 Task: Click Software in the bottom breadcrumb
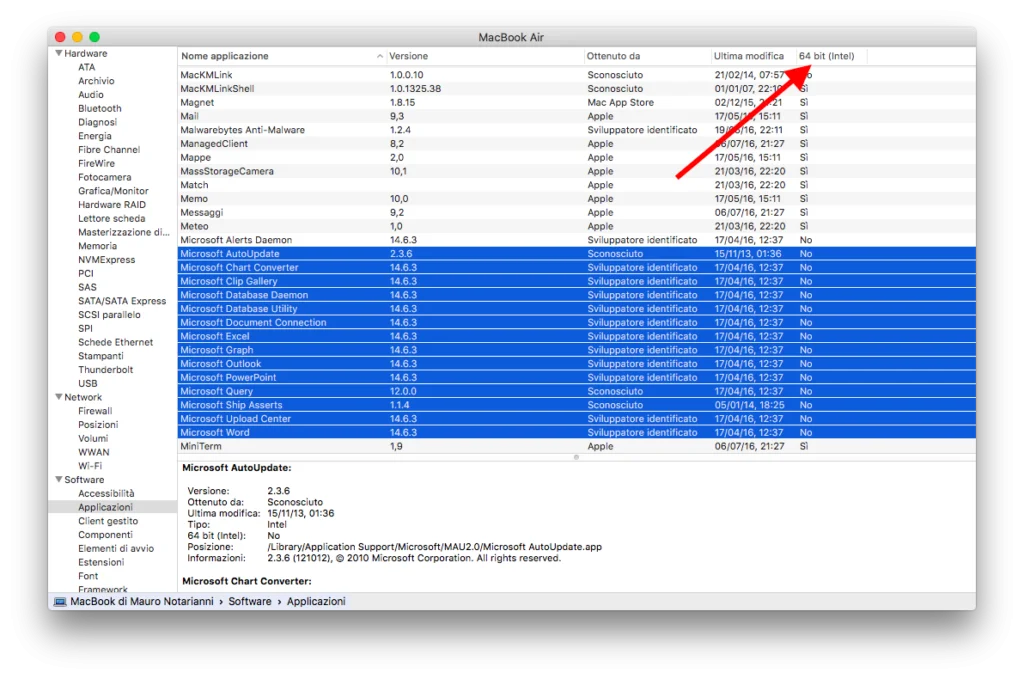250,601
